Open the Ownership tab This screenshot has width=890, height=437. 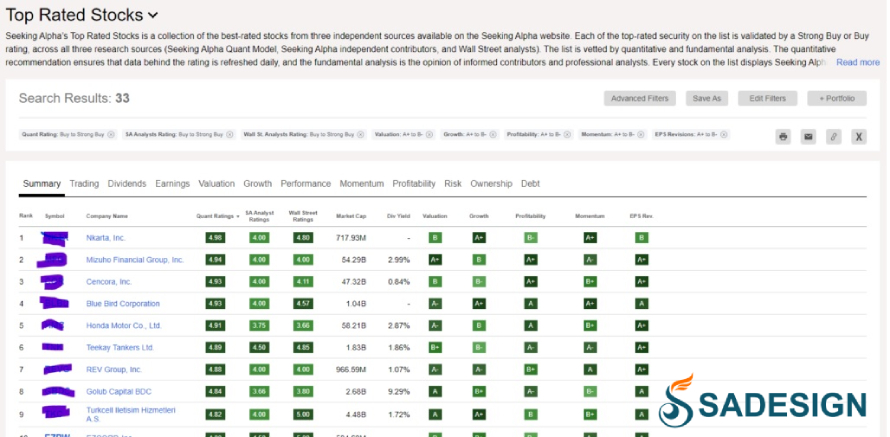491,184
